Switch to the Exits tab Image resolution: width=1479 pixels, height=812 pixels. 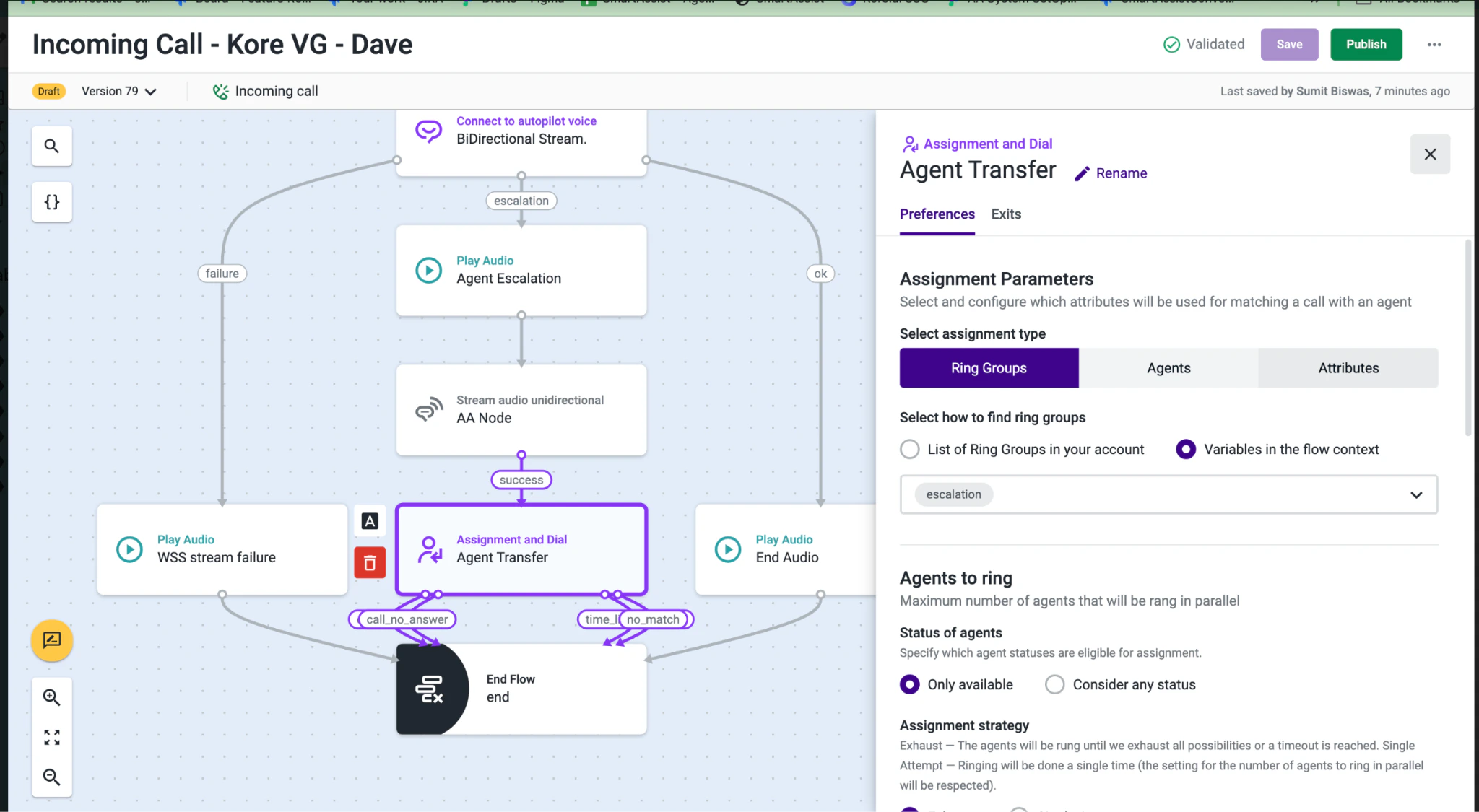tap(1005, 214)
